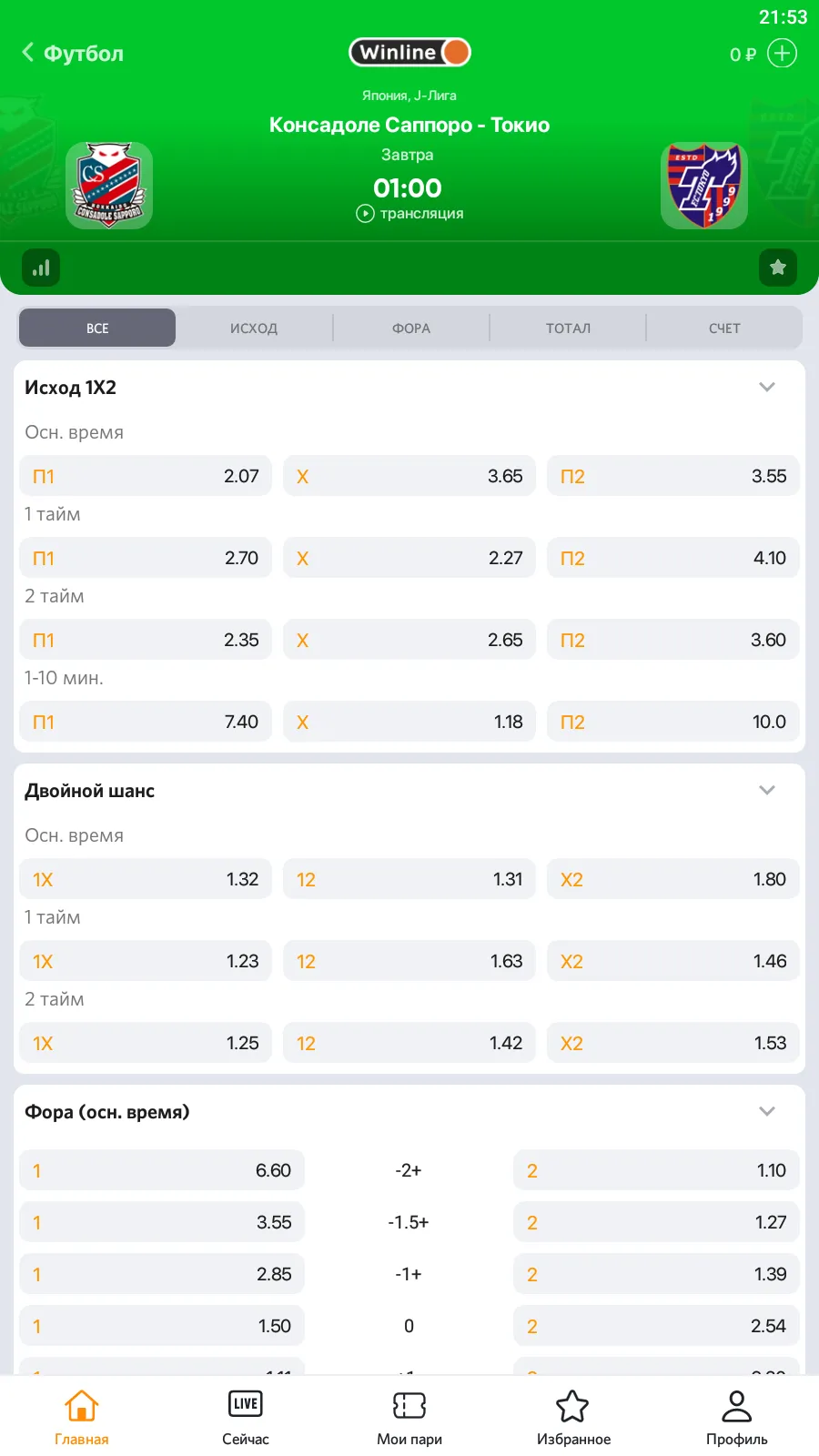
Task: Open match statistics chart icon
Action: 41,268
